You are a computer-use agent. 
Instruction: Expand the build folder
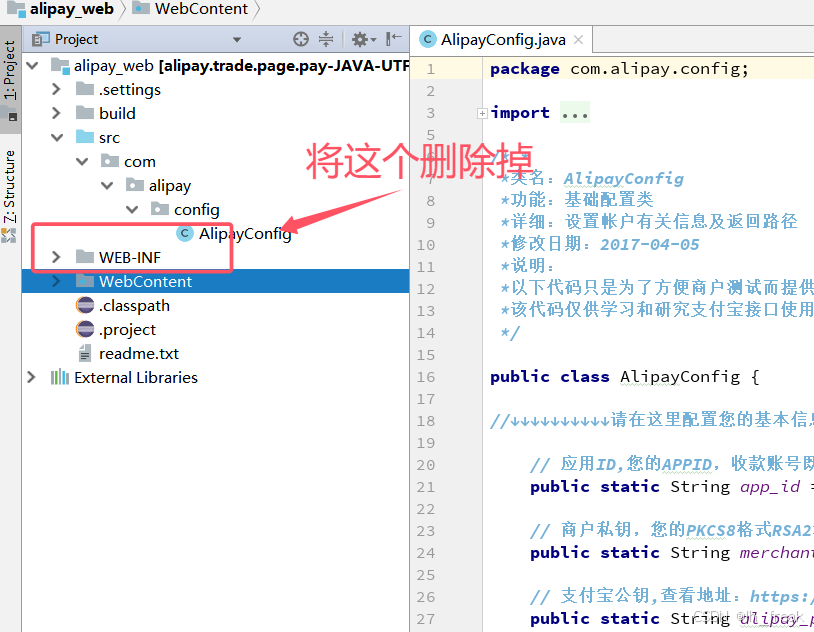[x=57, y=113]
